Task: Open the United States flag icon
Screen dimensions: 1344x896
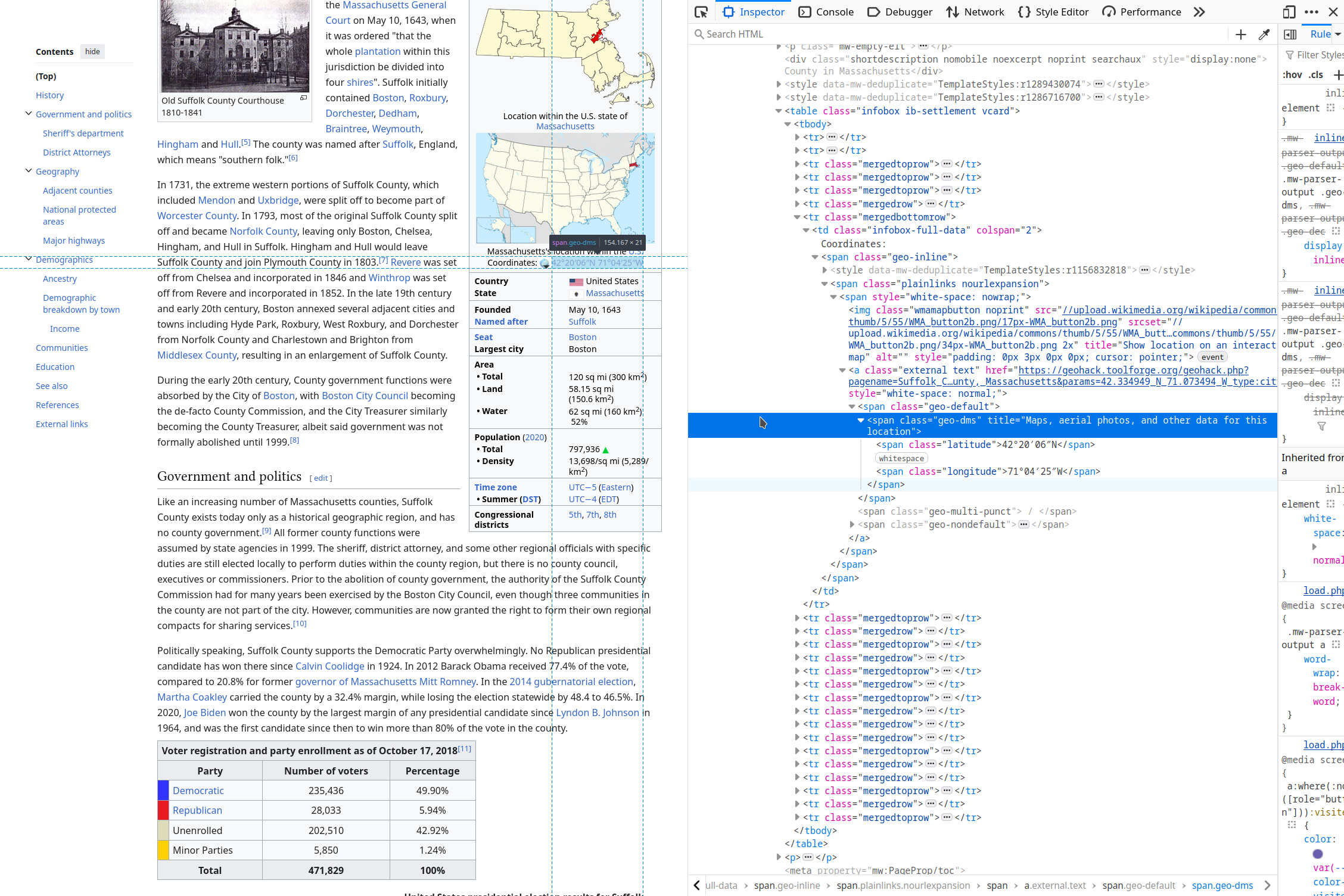Action: (x=575, y=281)
